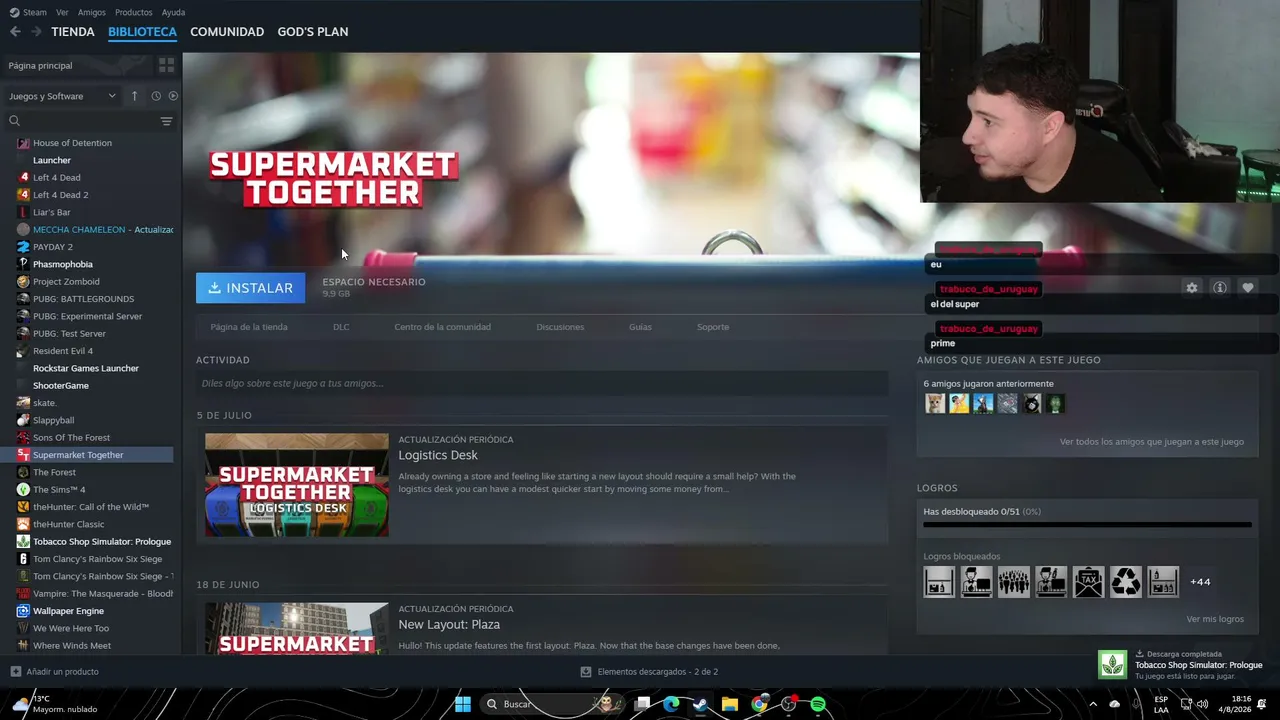Click the crowd of people achievement icon
Screen dimensions: 1280x720
coord(1014,582)
